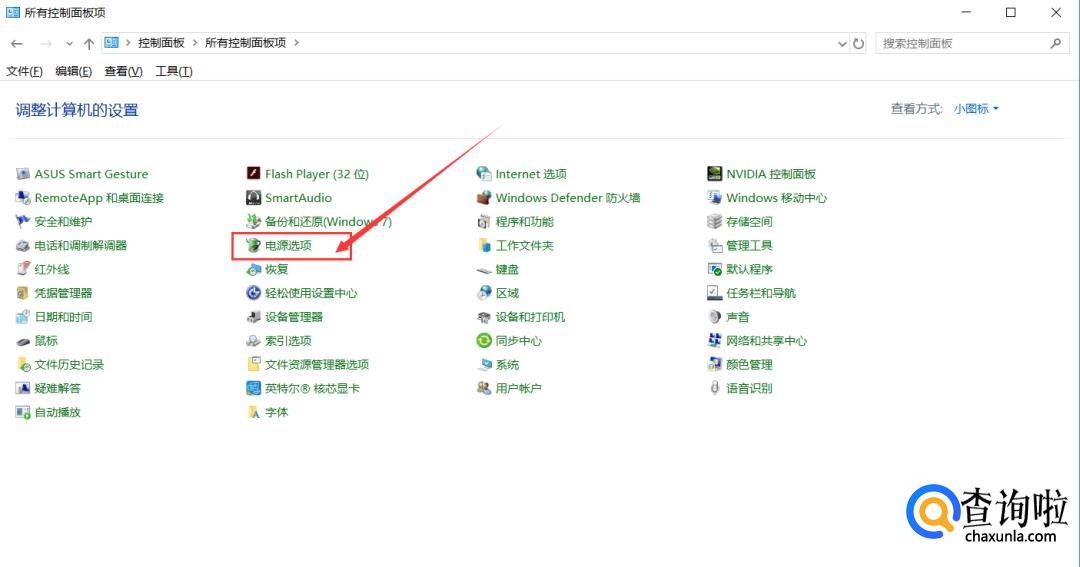Image resolution: width=1080 pixels, height=567 pixels.
Task: Expand the address bar history dropdown
Action: (x=842, y=43)
